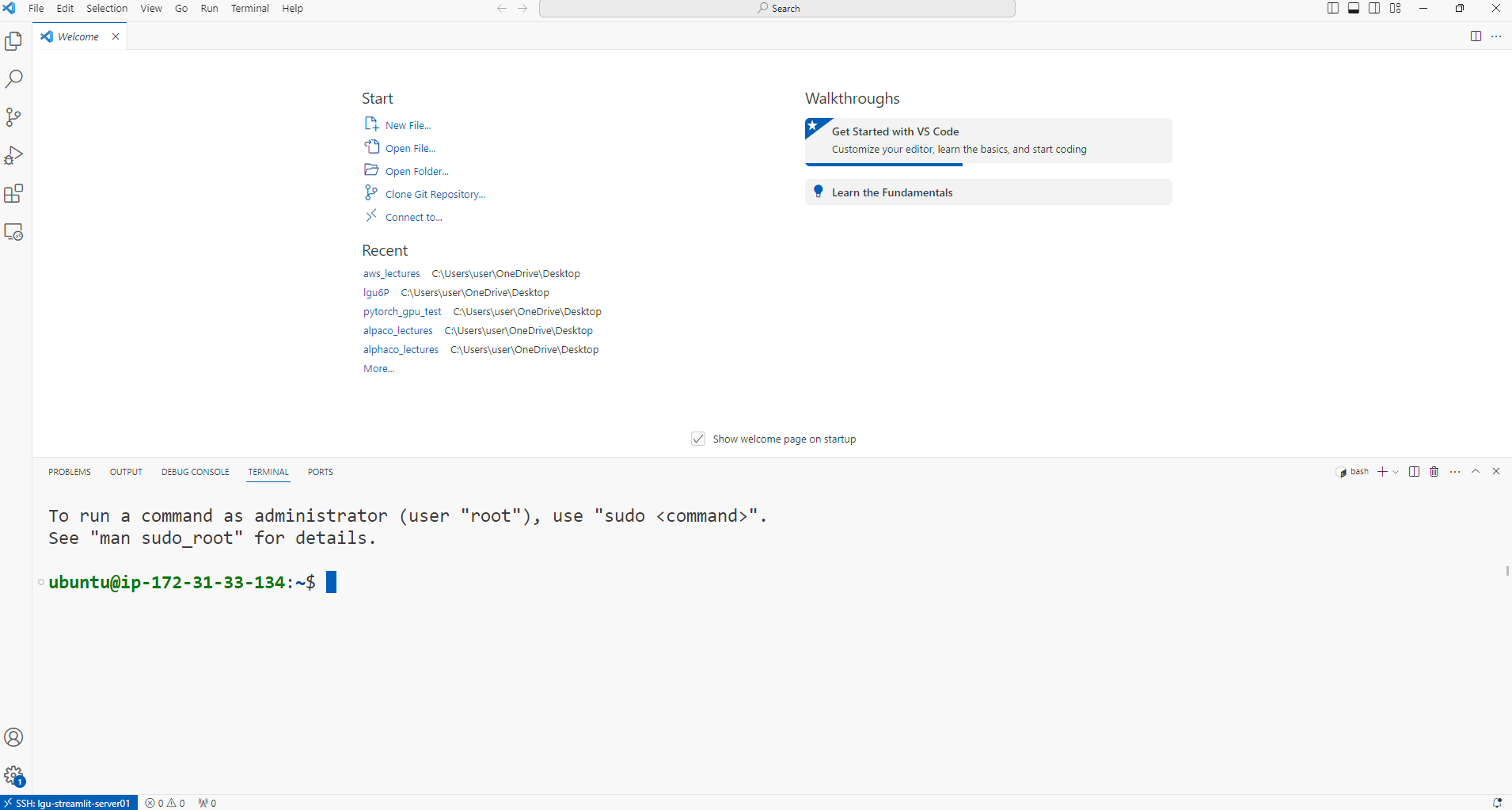Toggle panel layout icon in title bar
Viewport: 1512px width, 810px height.
1354,8
